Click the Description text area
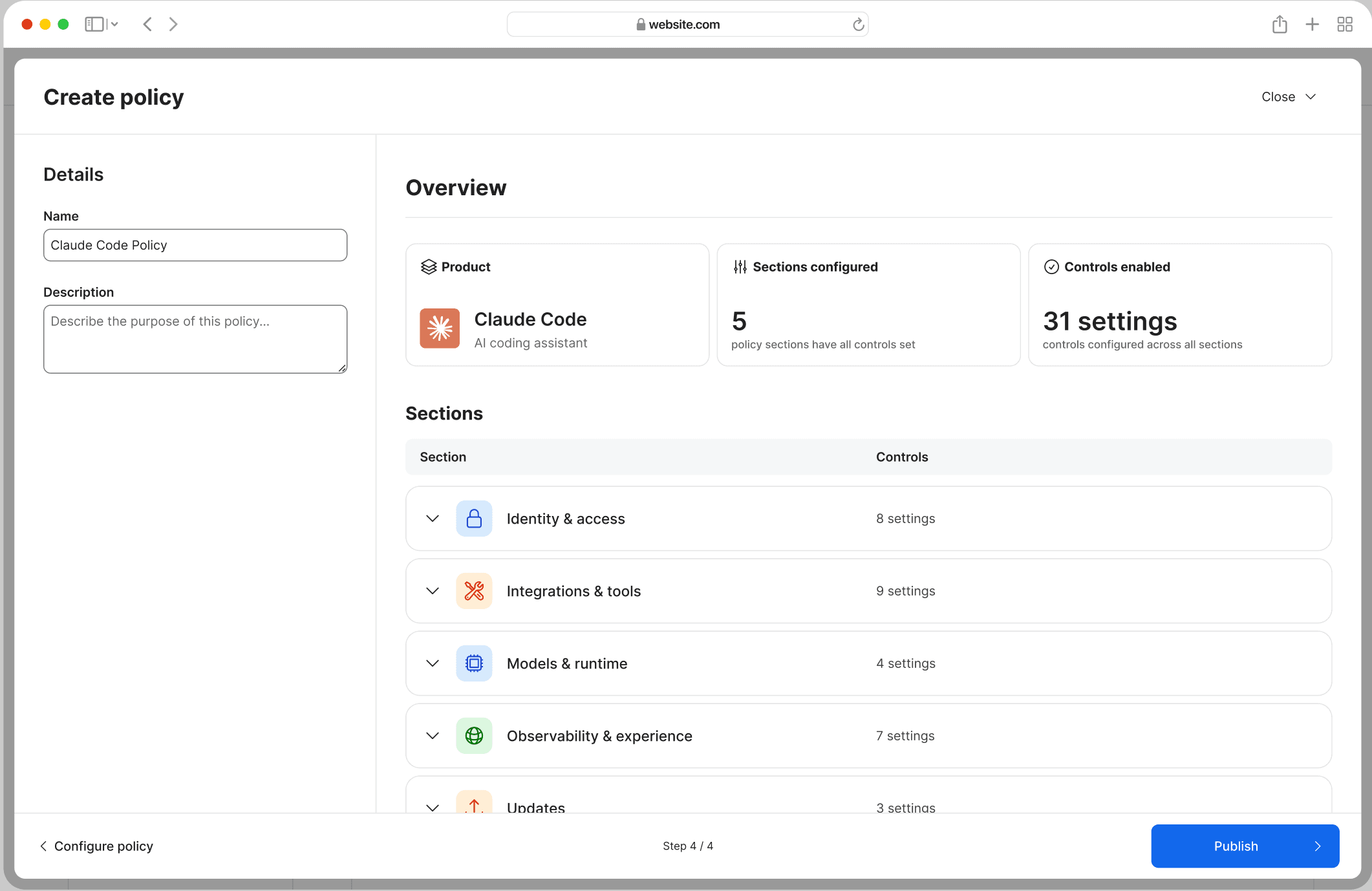This screenshot has width=1372, height=891. [x=195, y=339]
